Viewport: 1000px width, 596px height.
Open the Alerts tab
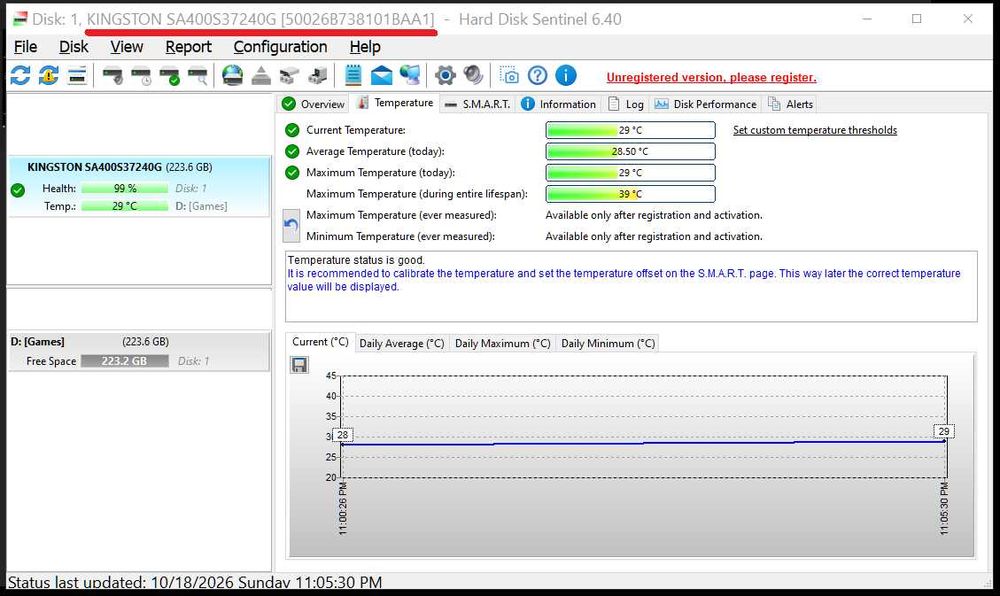coord(790,104)
